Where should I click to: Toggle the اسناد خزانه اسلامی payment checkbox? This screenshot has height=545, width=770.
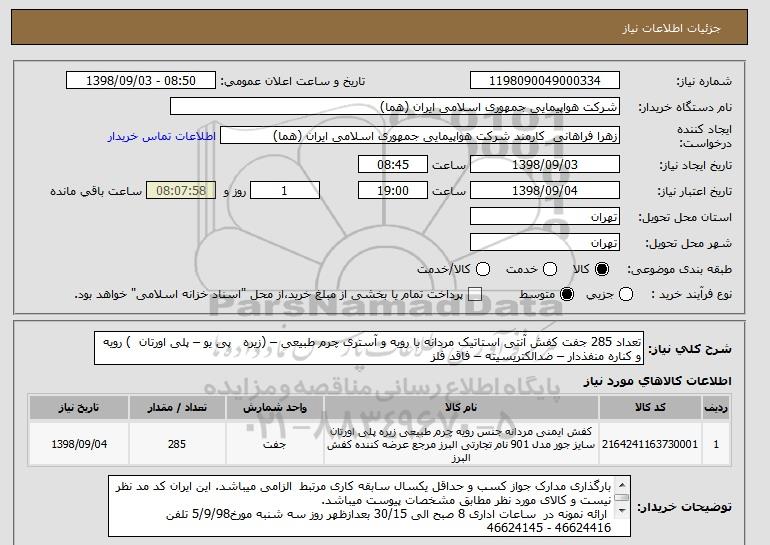pyautogui.click(x=474, y=295)
